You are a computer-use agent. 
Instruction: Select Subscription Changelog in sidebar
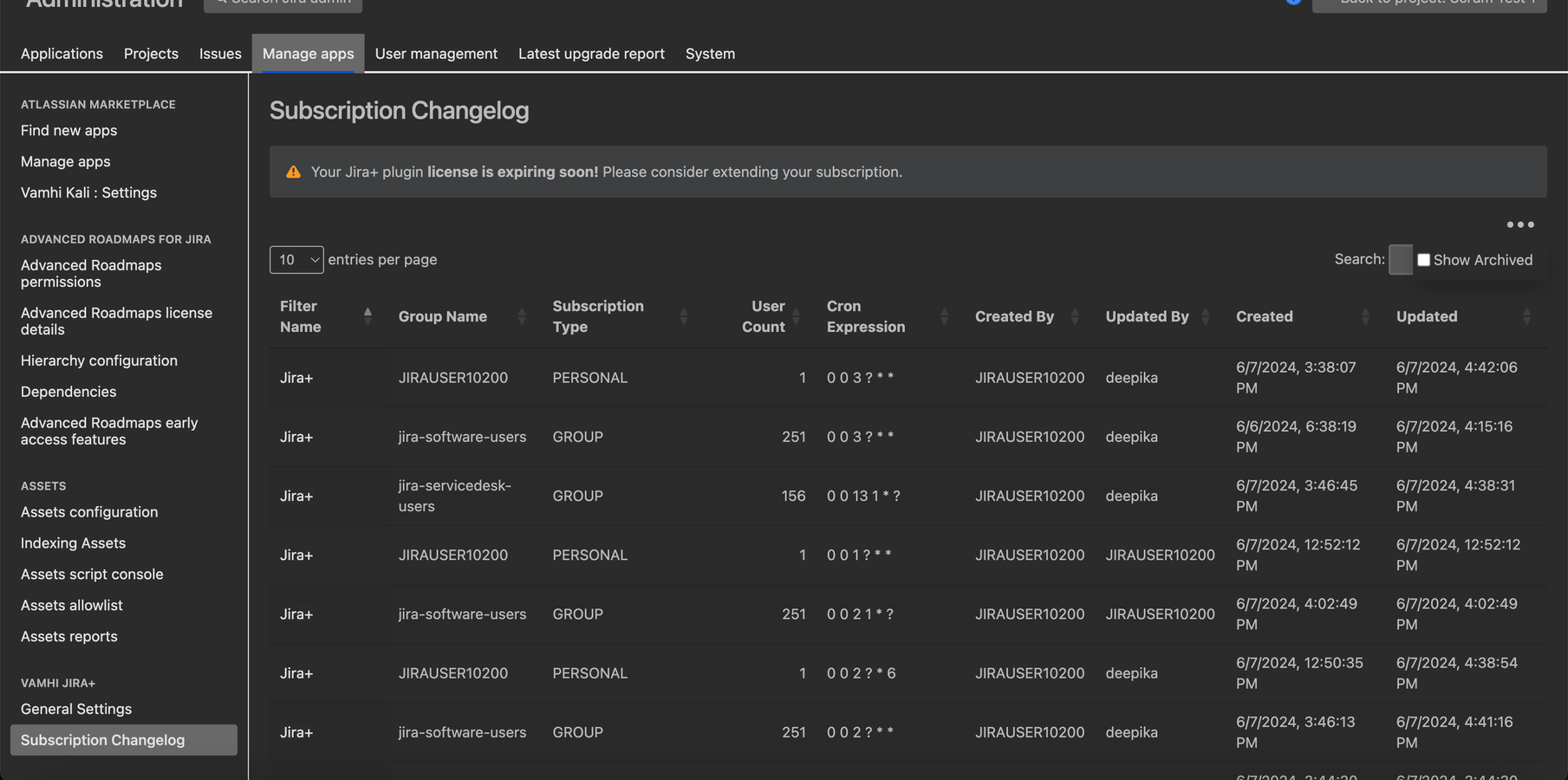124,740
